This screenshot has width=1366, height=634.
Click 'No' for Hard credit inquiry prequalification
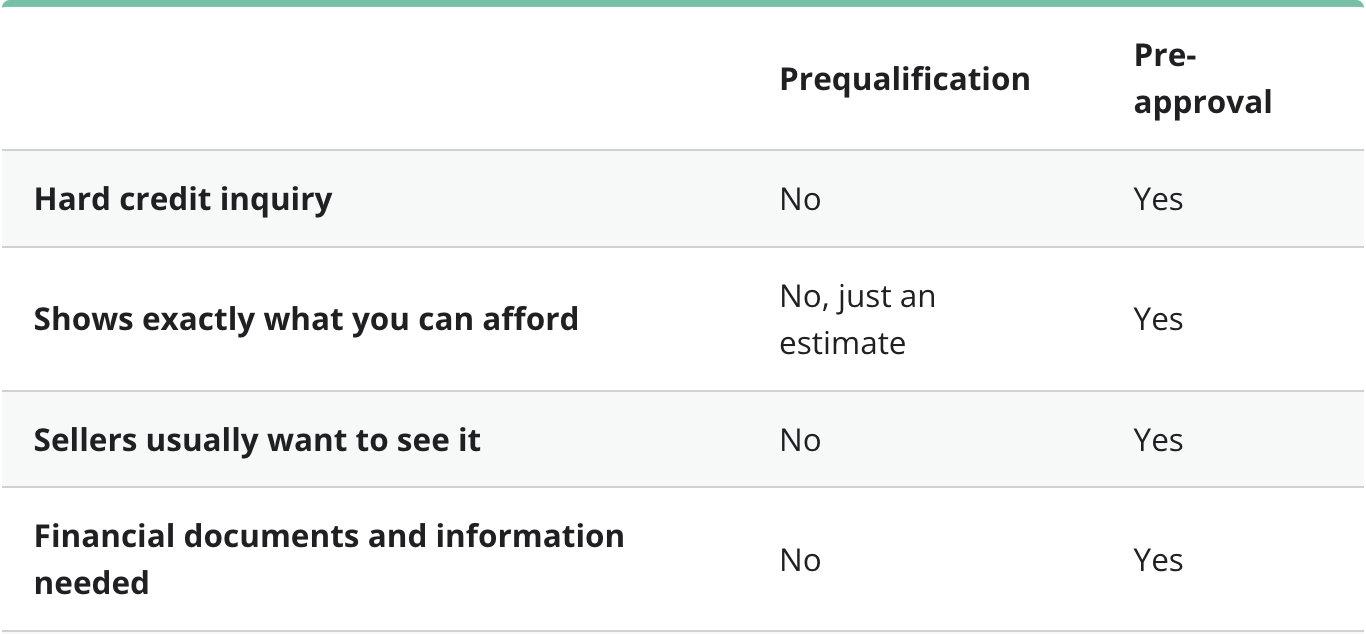pos(800,199)
